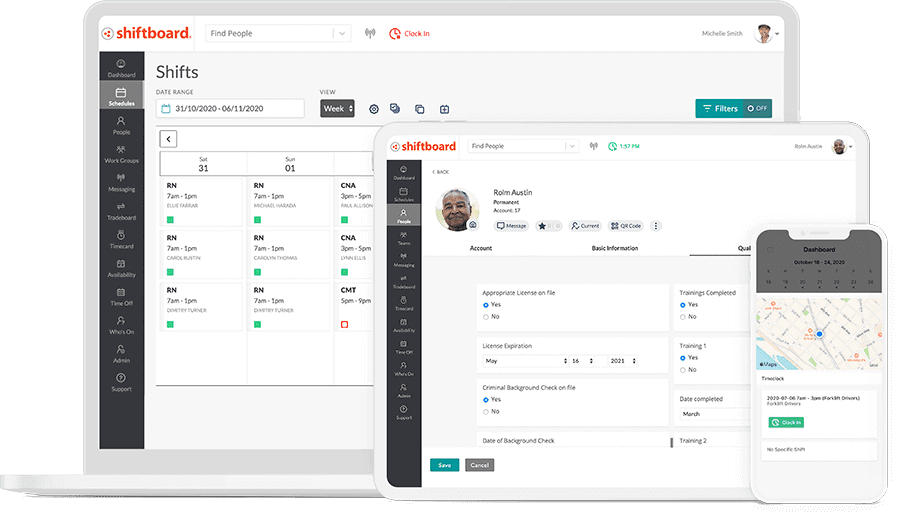
Task: Open the three-dot menu for Rolm Austin
Action: pyautogui.click(x=655, y=226)
